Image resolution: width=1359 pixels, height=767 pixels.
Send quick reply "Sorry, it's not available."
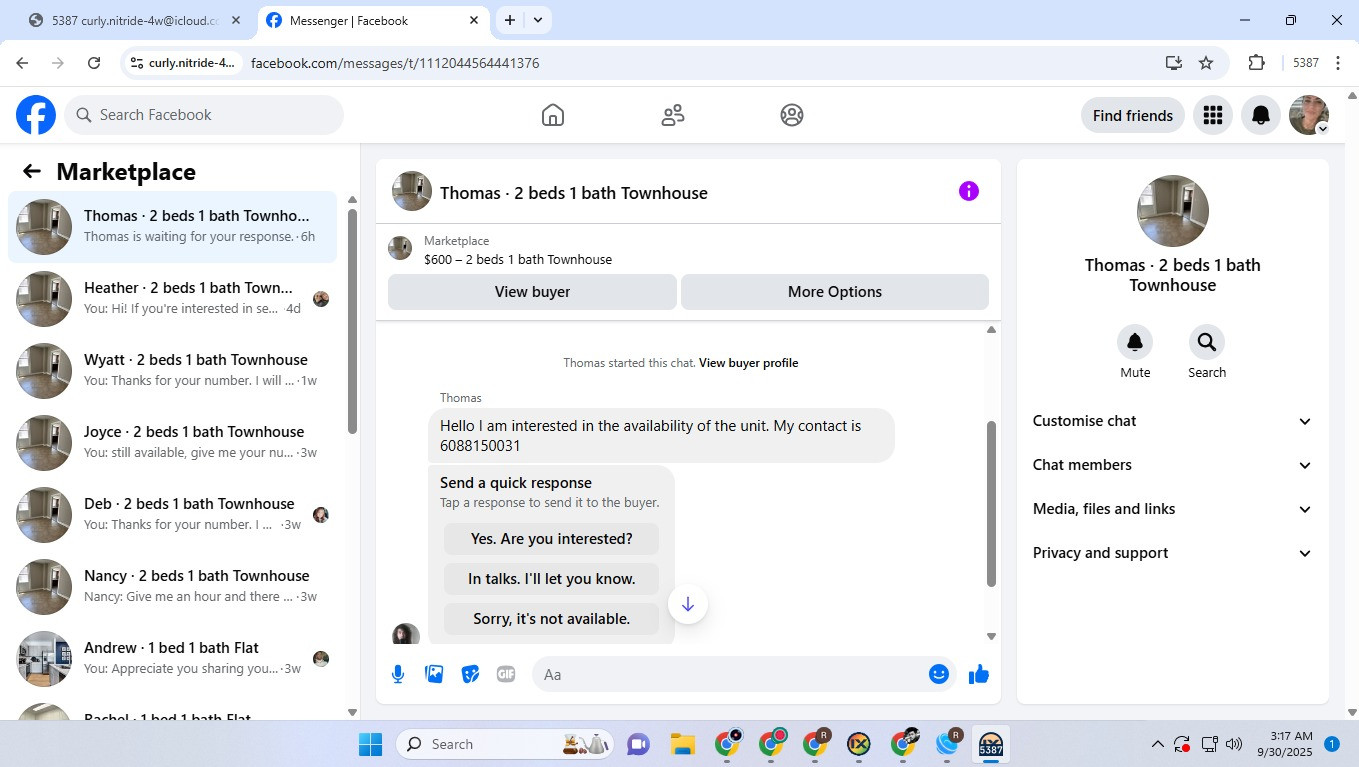552,619
